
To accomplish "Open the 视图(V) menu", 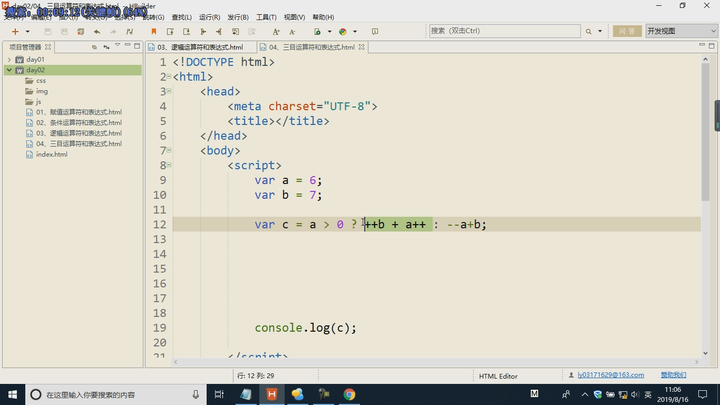I will click(x=294, y=17).
